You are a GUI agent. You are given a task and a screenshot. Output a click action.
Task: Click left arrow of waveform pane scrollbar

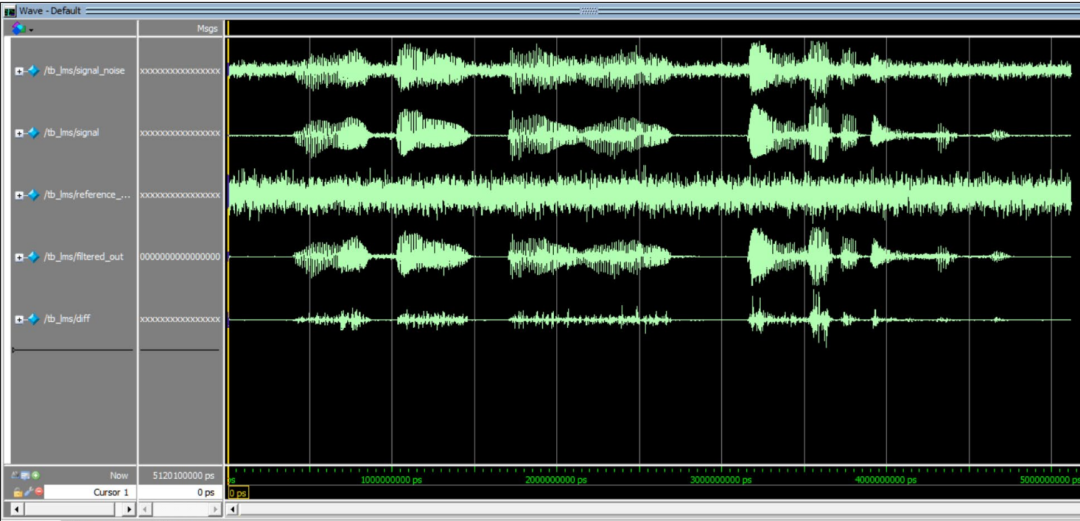pos(233,510)
